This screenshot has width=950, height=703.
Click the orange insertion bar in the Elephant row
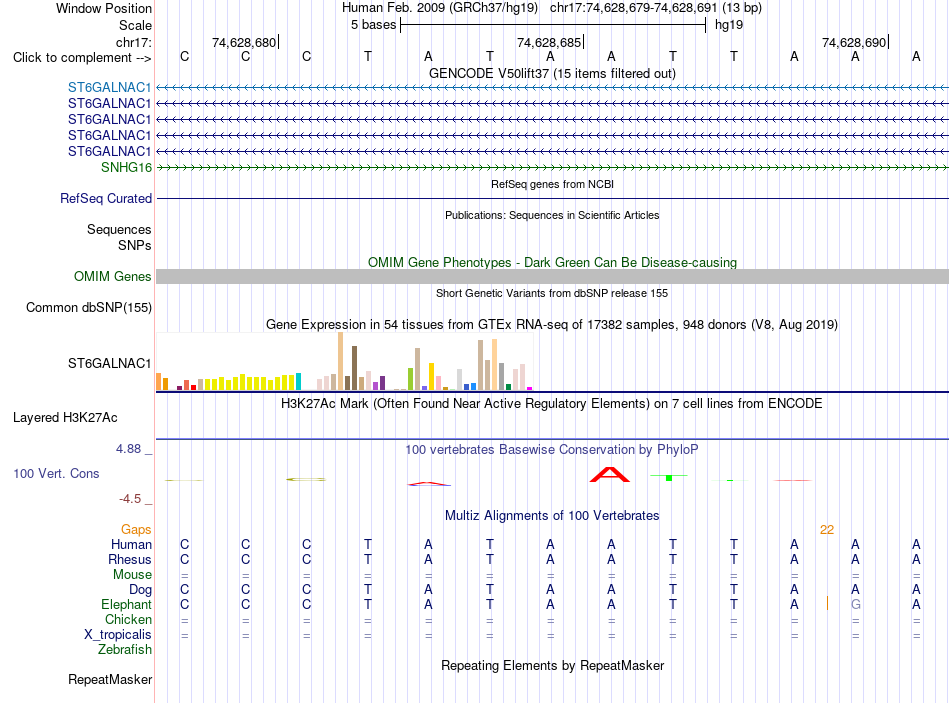(x=827, y=603)
